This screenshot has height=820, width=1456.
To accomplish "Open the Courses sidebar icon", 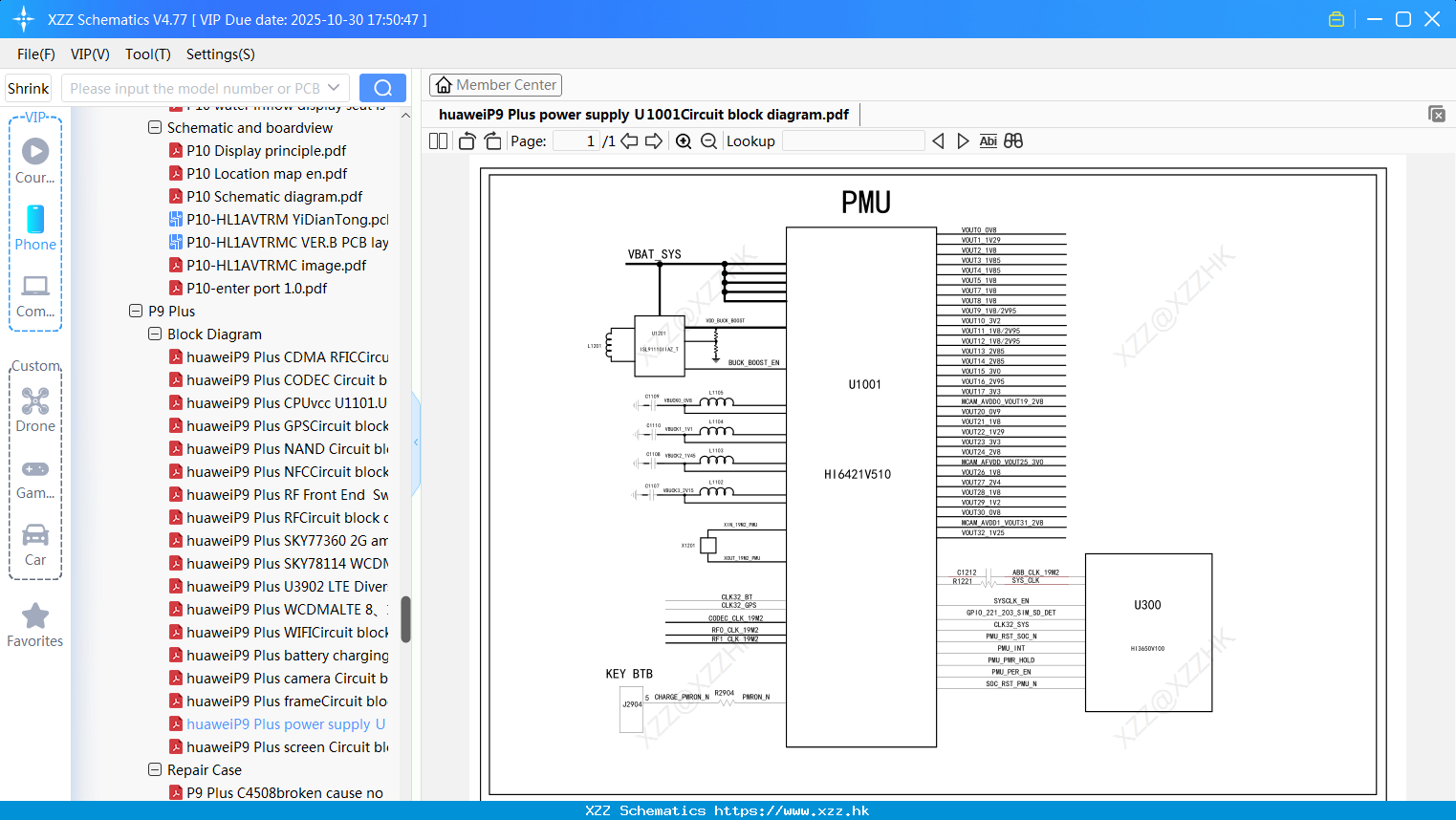I will [x=35, y=161].
